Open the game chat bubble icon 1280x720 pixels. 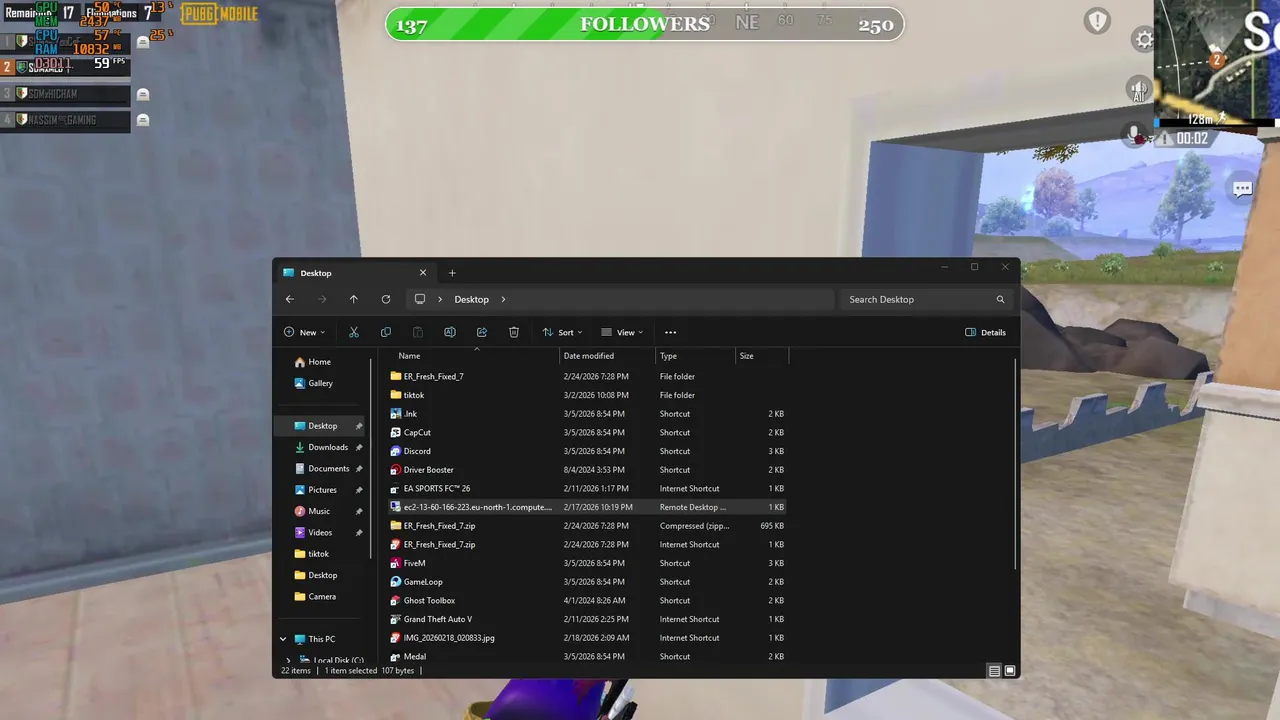(1242, 189)
